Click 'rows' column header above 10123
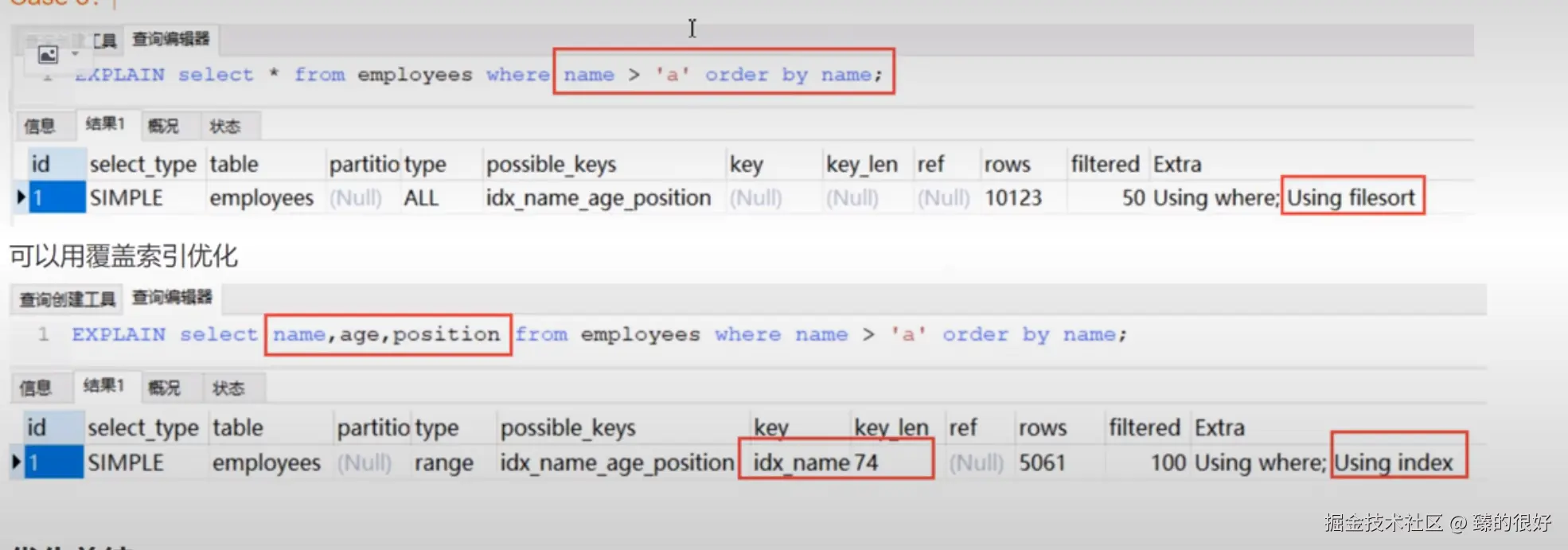 coord(1007,164)
